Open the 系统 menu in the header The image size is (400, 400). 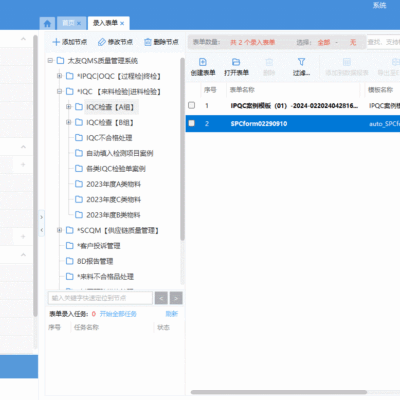[379, 5]
